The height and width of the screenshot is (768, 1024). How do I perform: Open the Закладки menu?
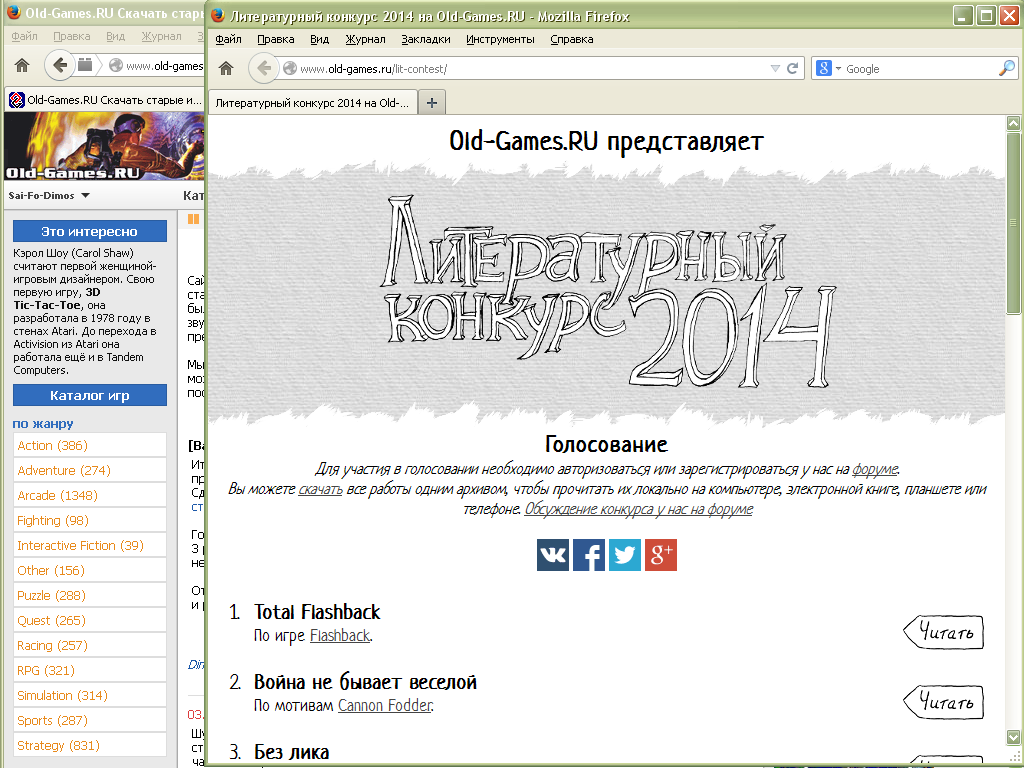click(426, 39)
